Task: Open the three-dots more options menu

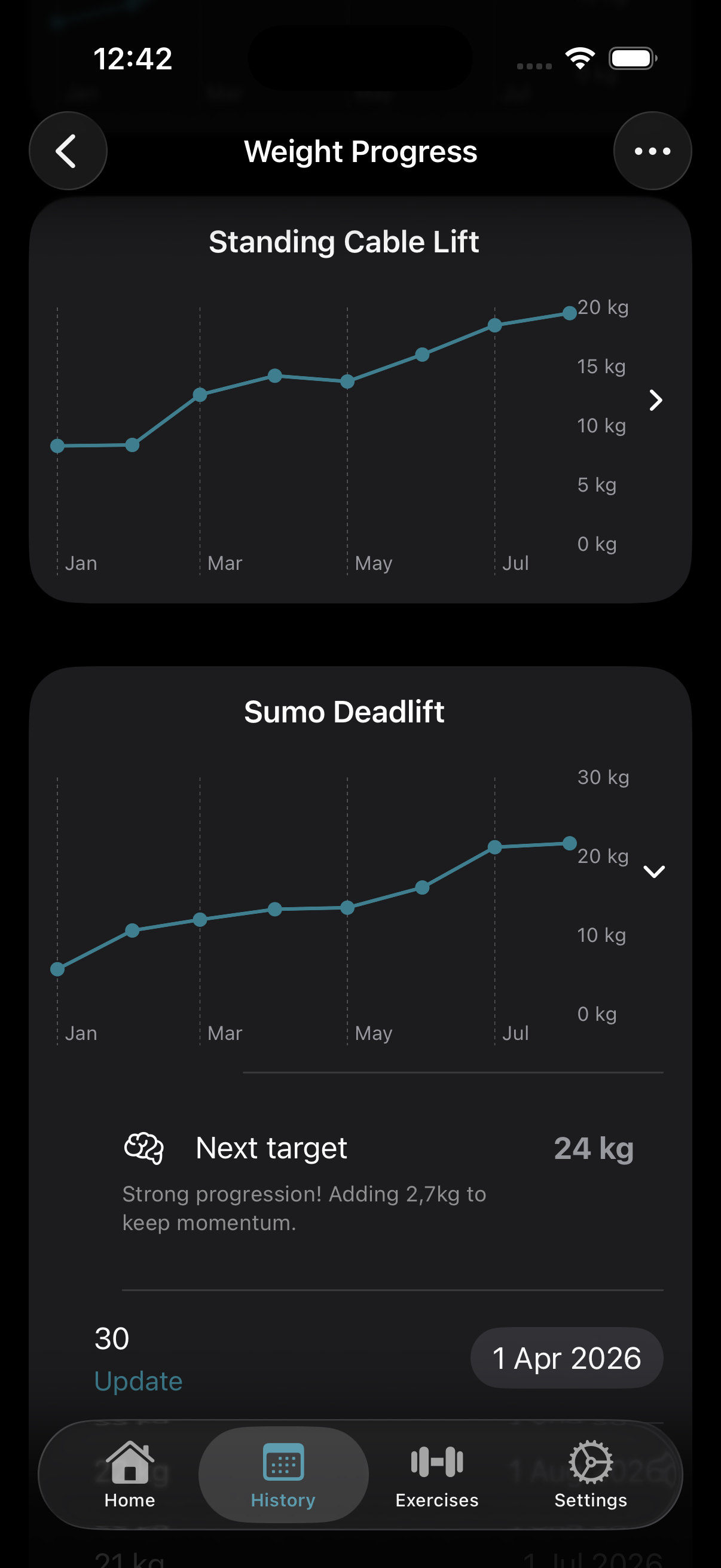Action: coord(652,151)
